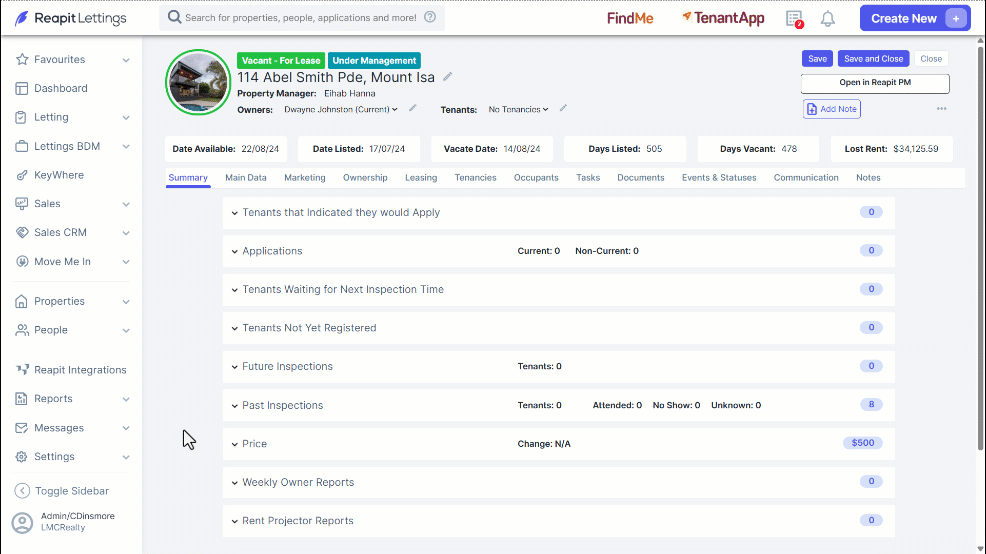The image size is (986, 554).
Task: Edit Tenants with the pencil icon
Action: click(x=563, y=108)
